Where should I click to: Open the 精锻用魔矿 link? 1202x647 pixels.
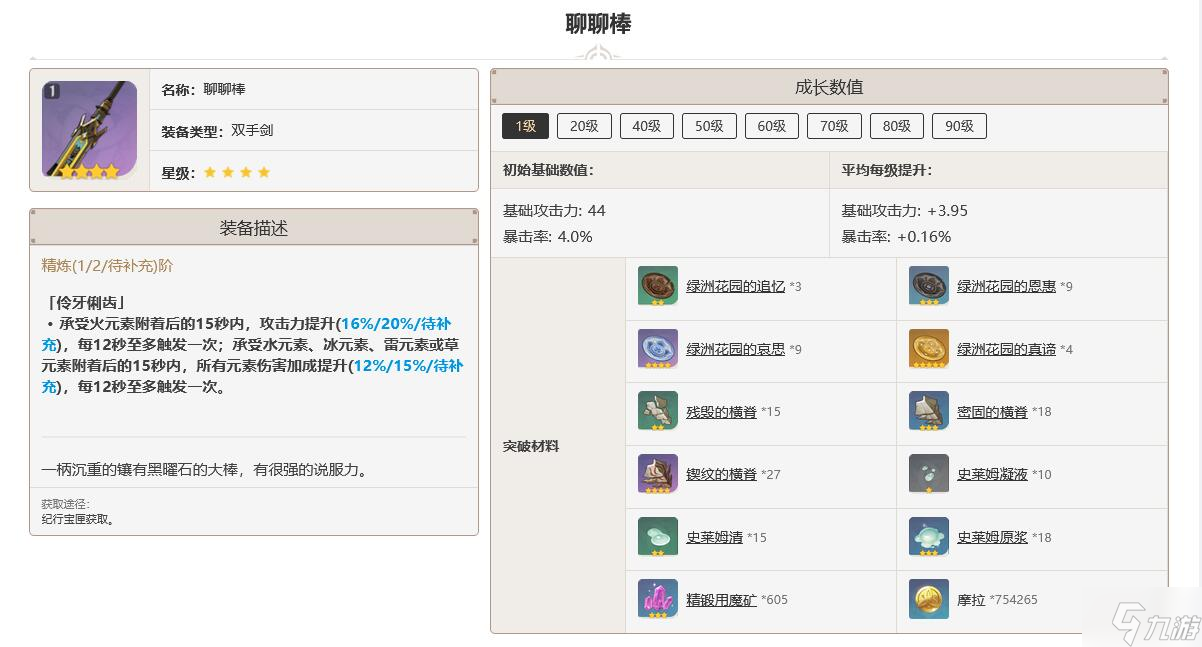721,600
